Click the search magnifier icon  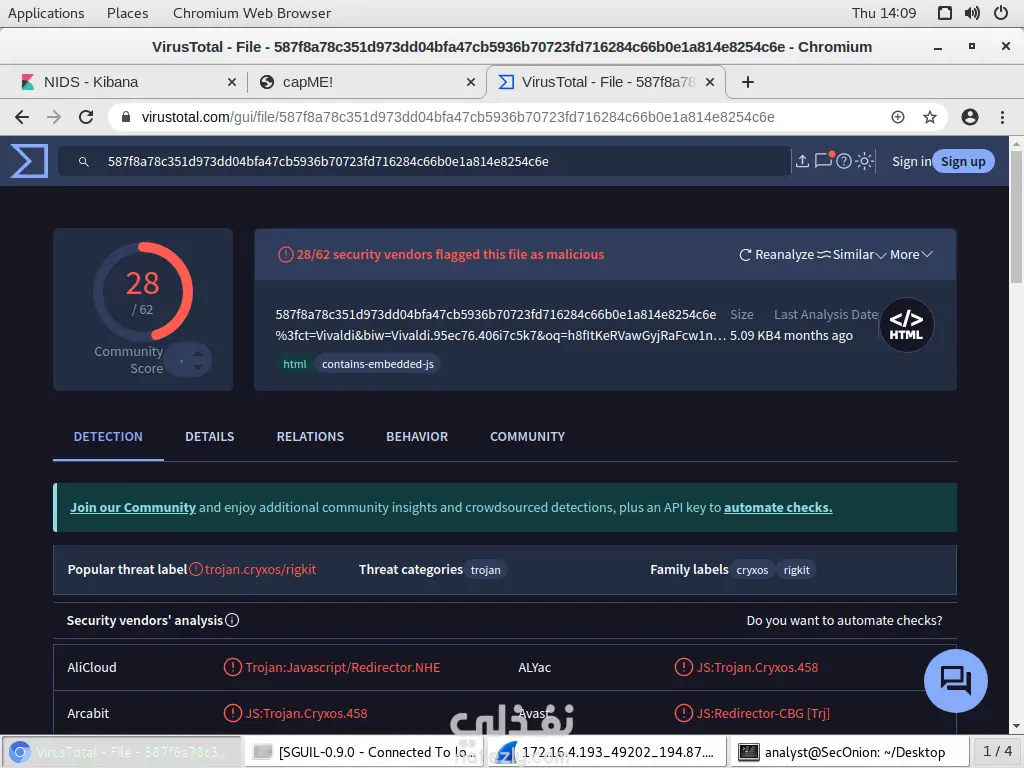point(84,161)
